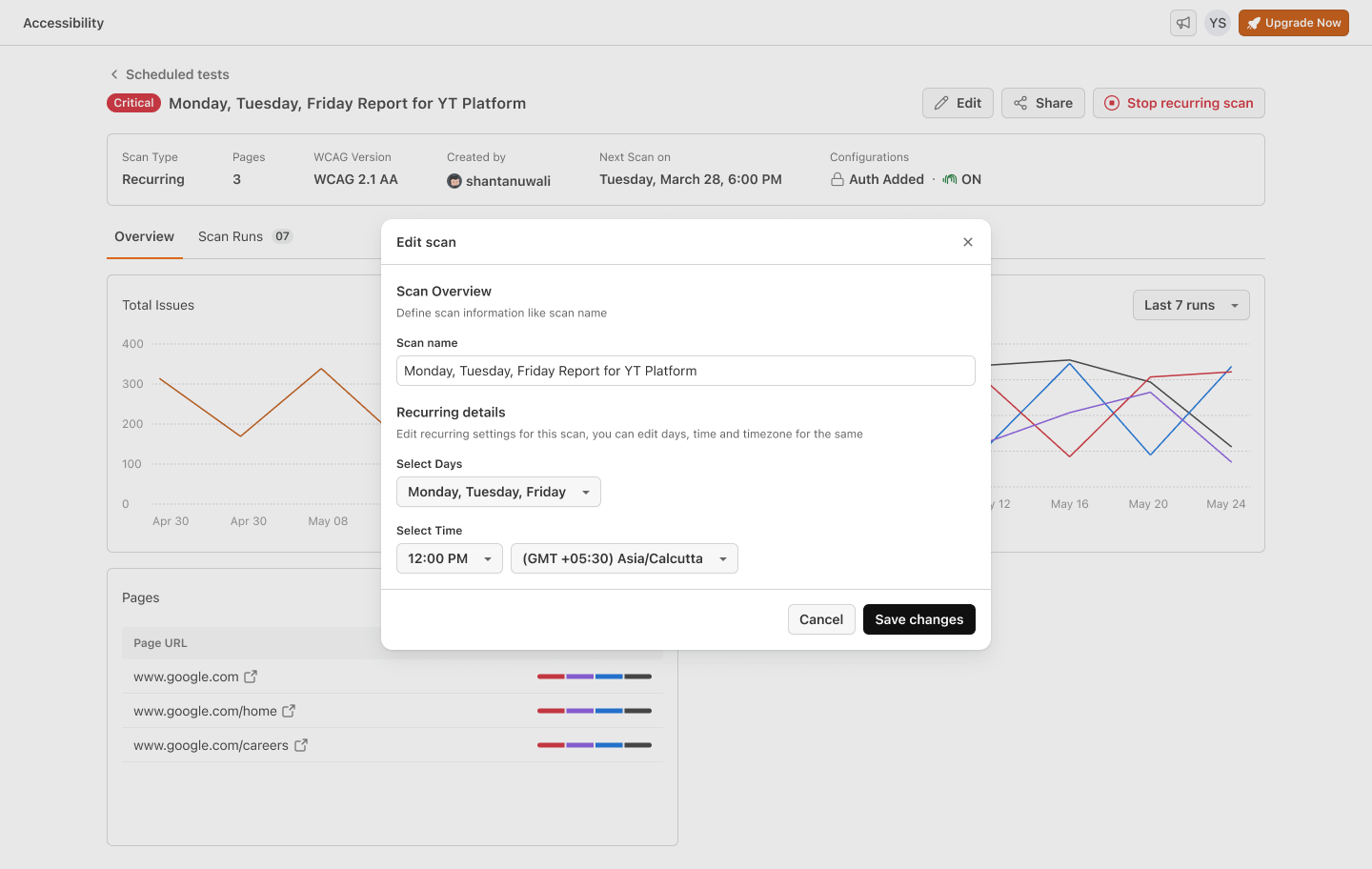
Task: Click the back chevron beside Scheduled tests
Action: point(114,74)
